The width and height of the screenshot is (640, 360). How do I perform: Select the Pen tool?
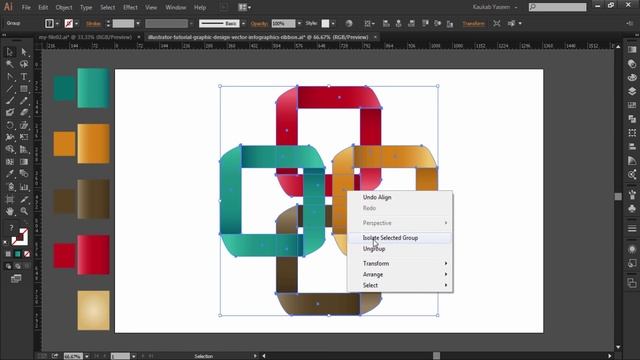pyautogui.click(x=10, y=76)
